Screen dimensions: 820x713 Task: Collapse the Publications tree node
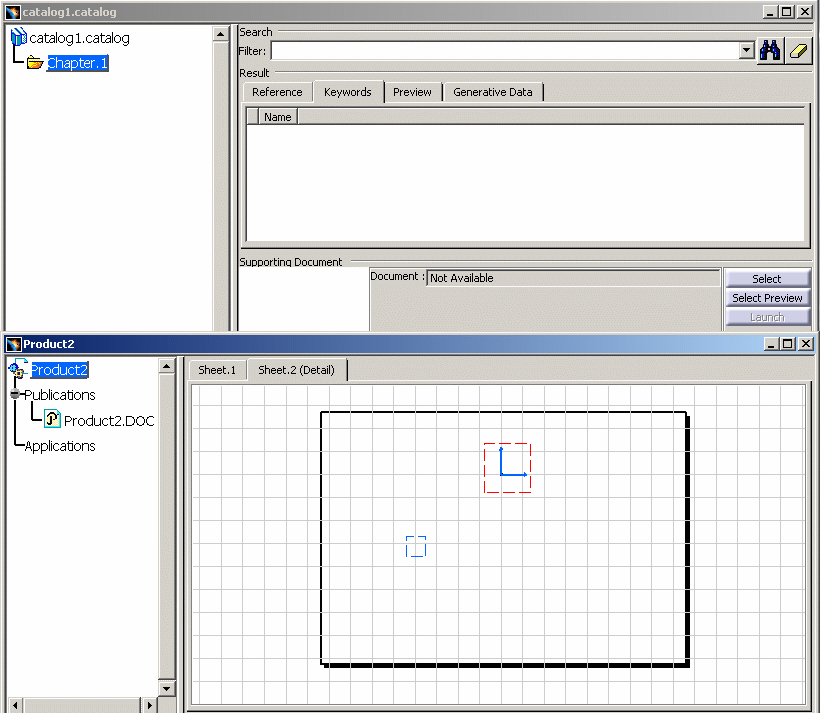(15, 395)
